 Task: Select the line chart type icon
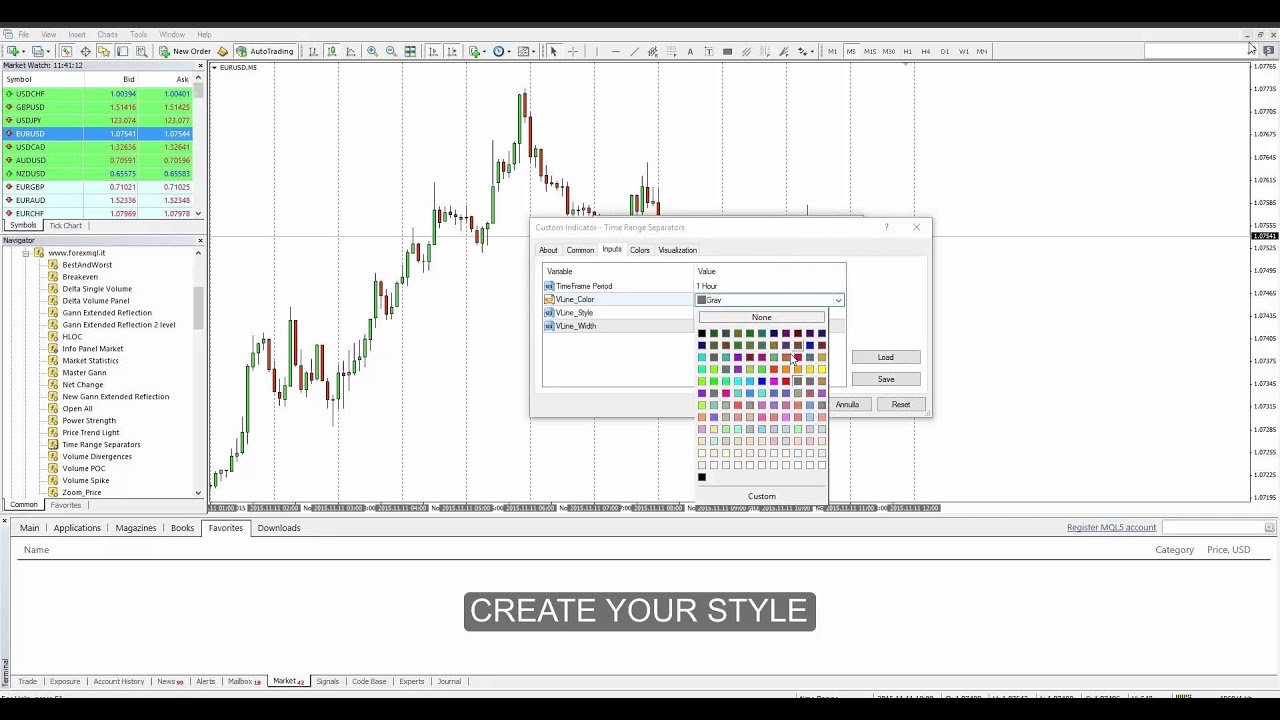(351, 51)
